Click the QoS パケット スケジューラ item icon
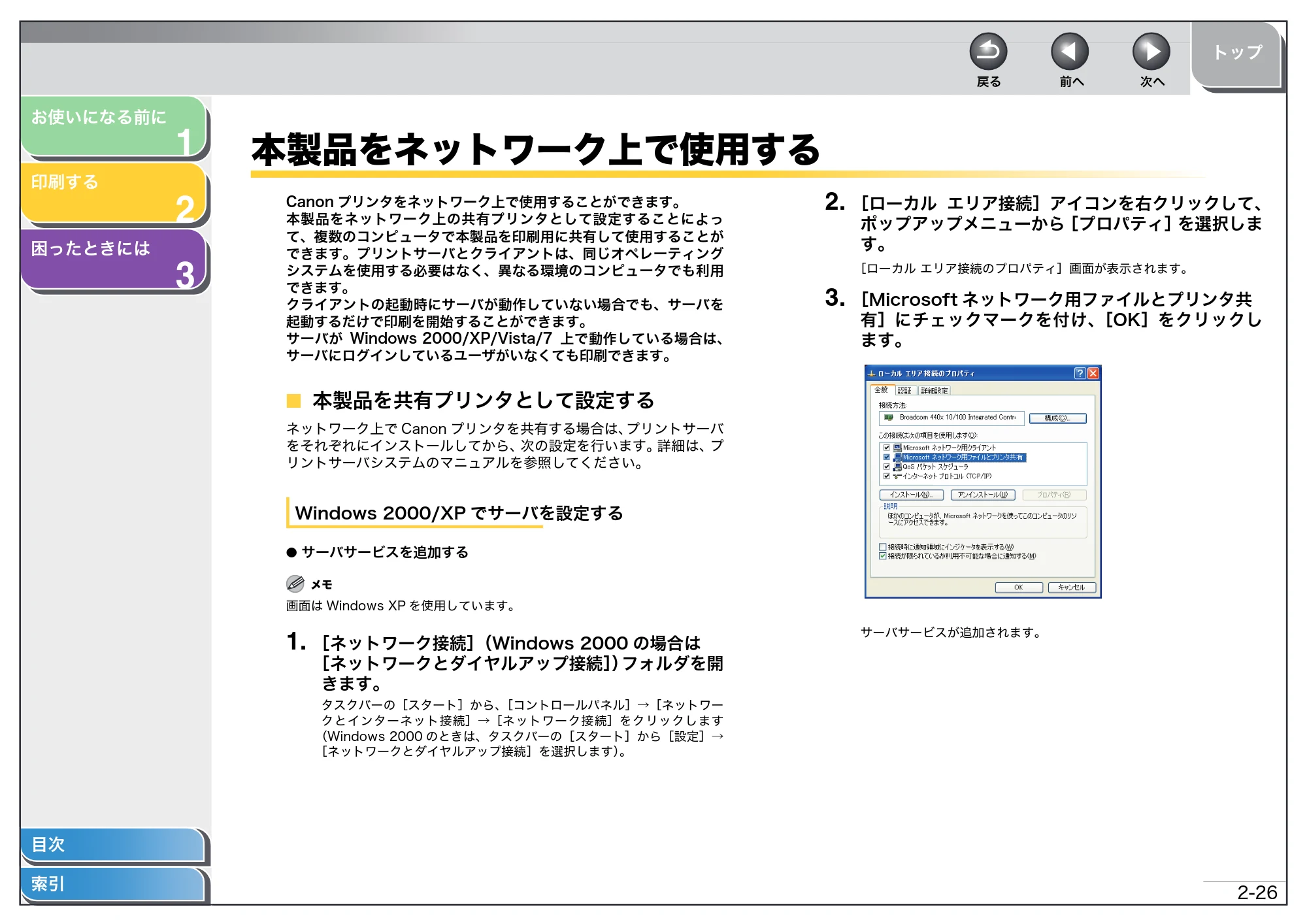Viewport: 1307px width, 924px height. point(897,467)
